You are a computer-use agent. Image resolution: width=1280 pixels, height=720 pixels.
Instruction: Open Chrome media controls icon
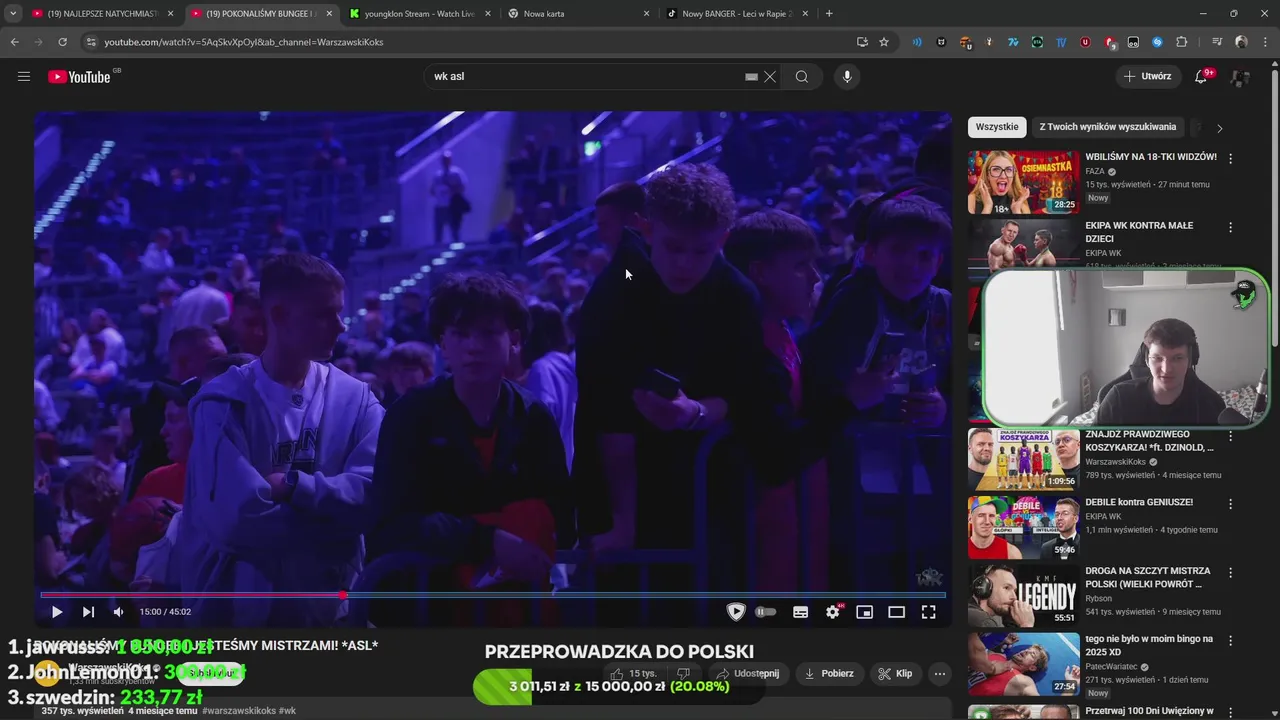(1217, 42)
